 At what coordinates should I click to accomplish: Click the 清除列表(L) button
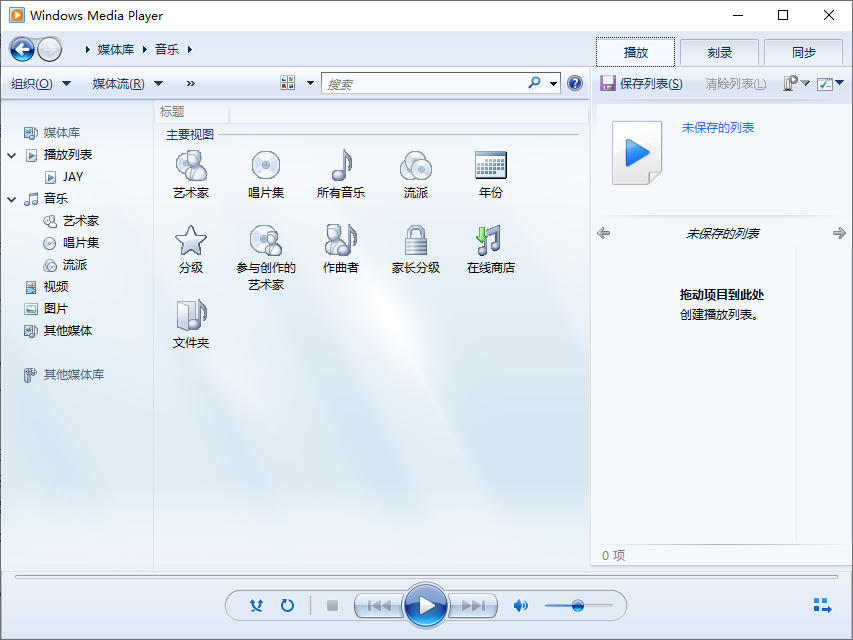pos(735,83)
